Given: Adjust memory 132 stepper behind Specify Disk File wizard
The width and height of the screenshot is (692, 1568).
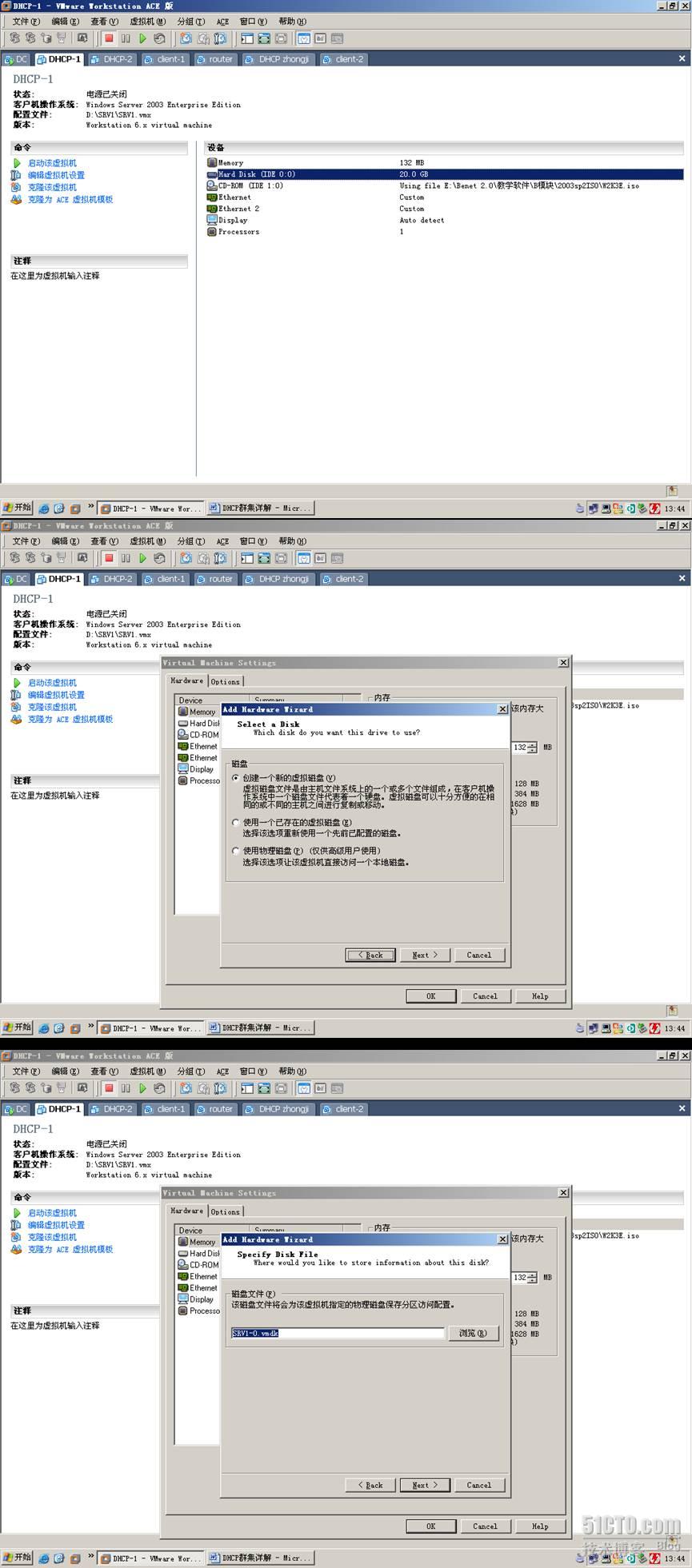Looking at the screenshot, I should tap(534, 1278).
